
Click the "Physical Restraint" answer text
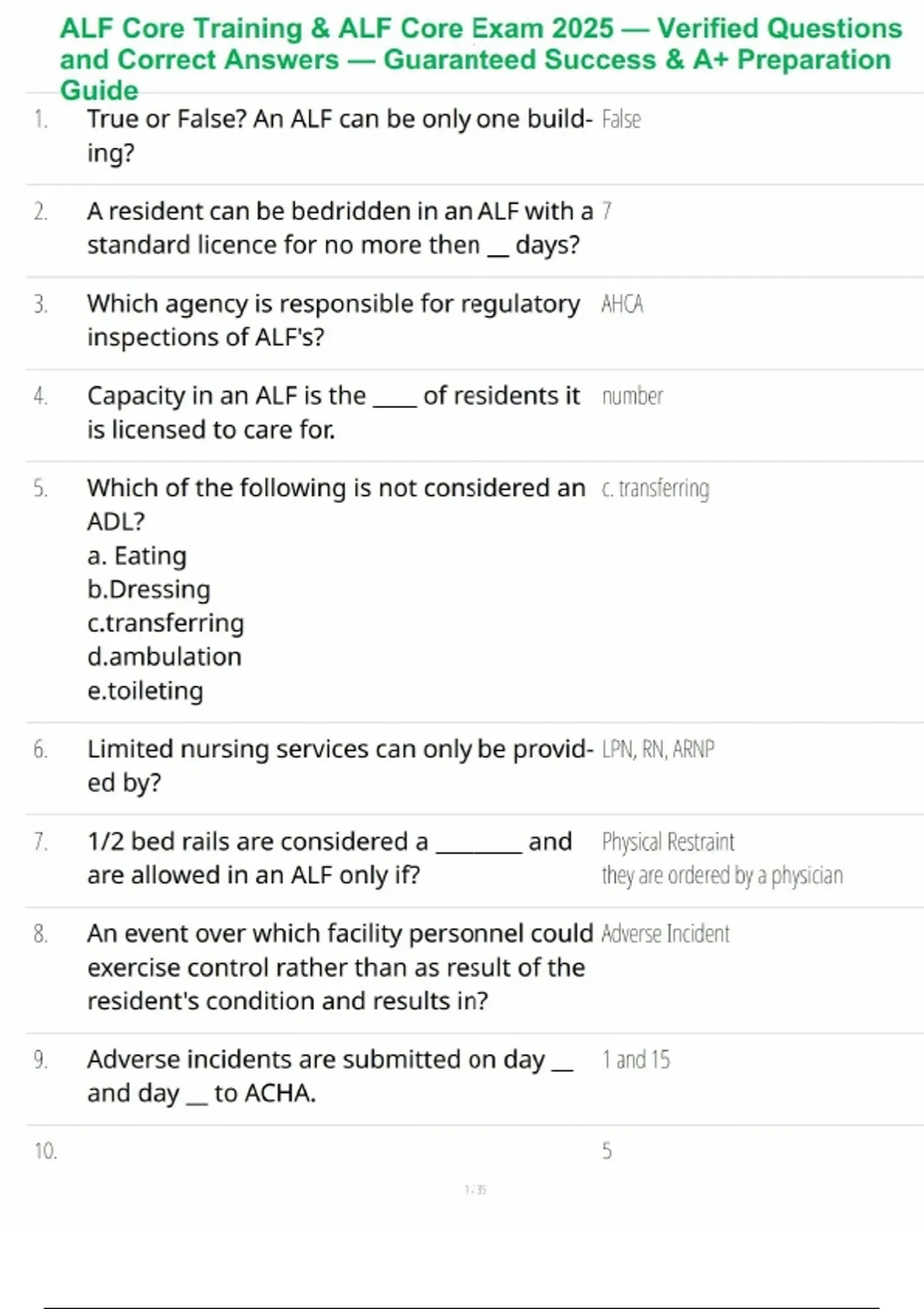point(668,842)
